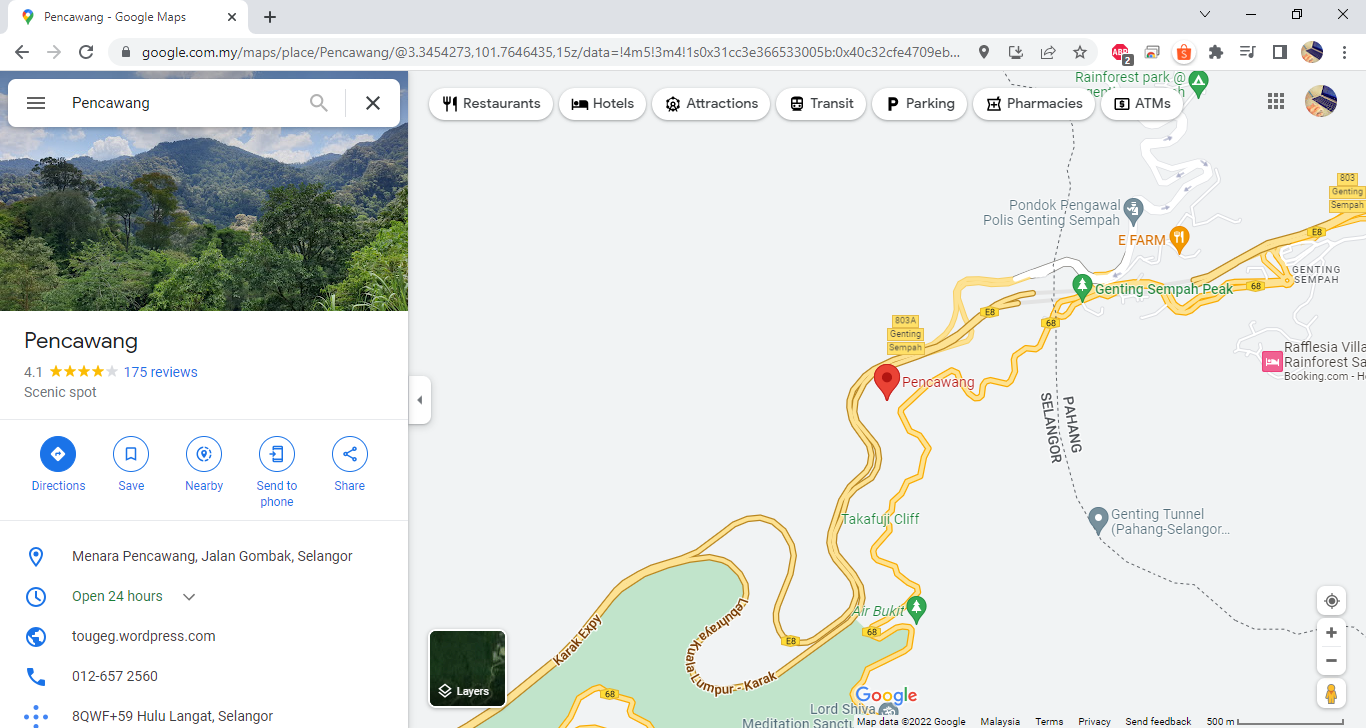
Task: Click the phone number 012-657 2560
Action: (115, 676)
